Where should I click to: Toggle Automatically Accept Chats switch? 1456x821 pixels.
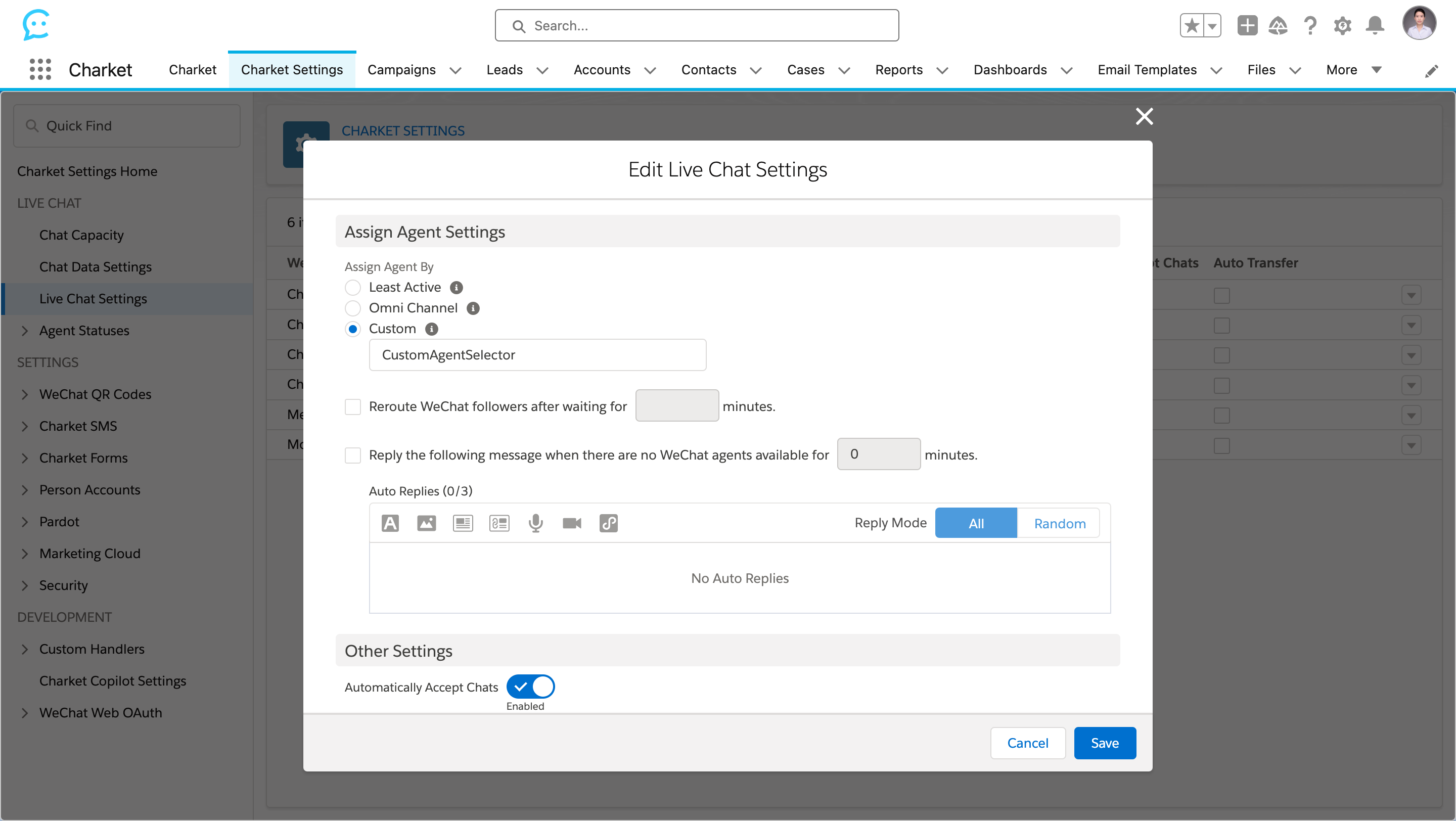click(x=530, y=687)
